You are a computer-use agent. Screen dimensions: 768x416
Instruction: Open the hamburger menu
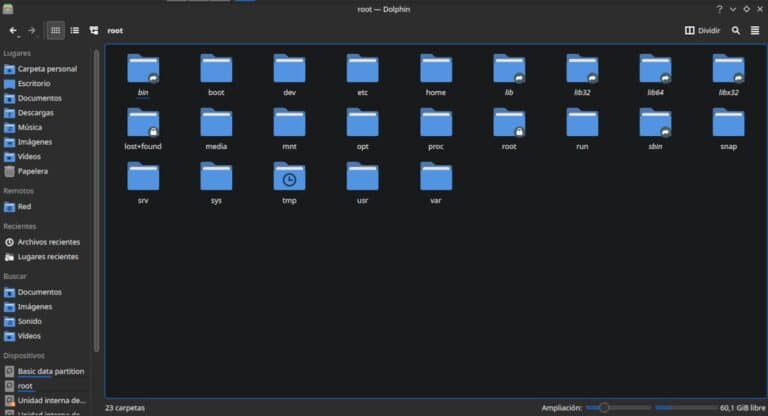click(755, 30)
